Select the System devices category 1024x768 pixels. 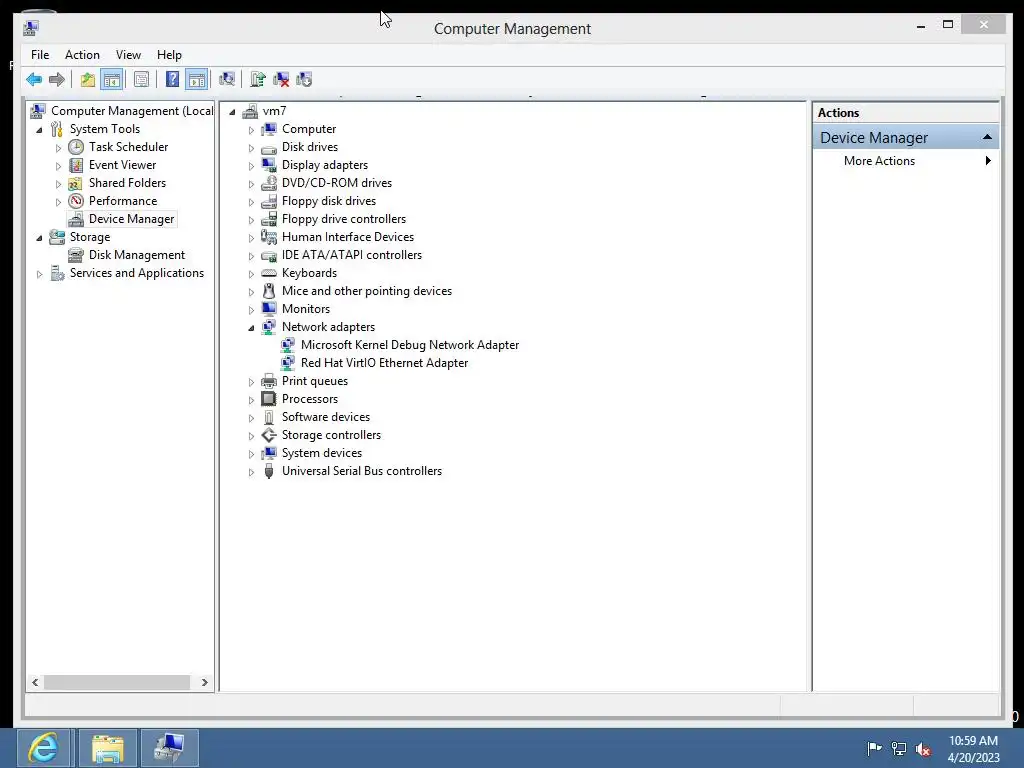(x=321, y=453)
